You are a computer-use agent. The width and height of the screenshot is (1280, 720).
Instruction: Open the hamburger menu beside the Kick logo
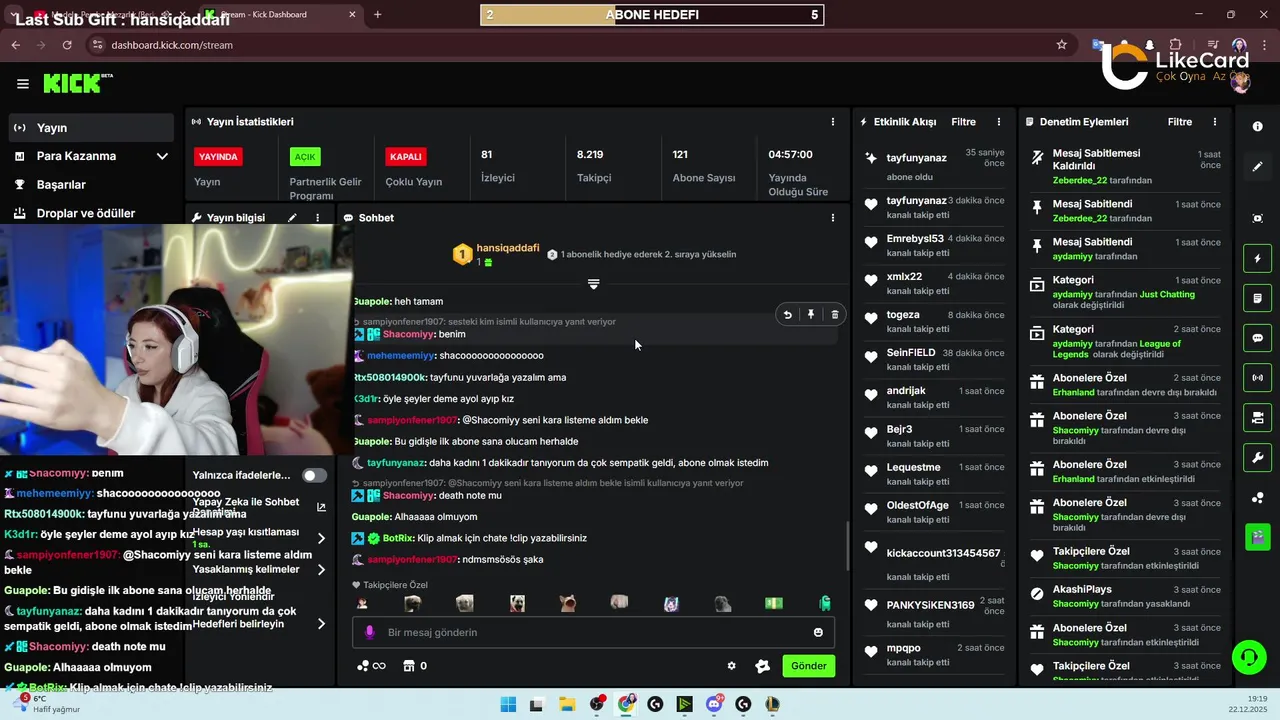(23, 84)
